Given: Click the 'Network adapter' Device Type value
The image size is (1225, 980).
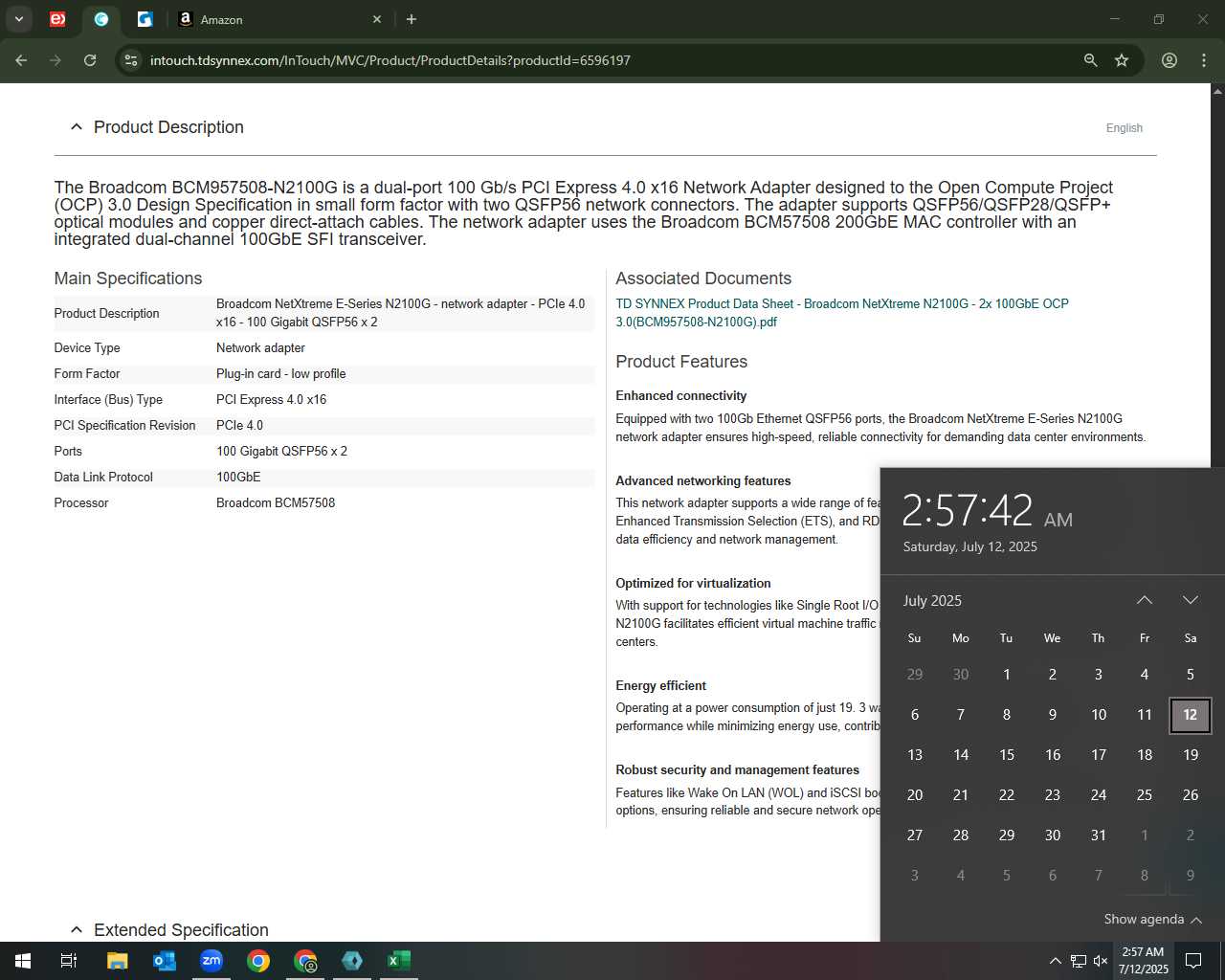Looking at the screenshot, I should pos(260,348).
